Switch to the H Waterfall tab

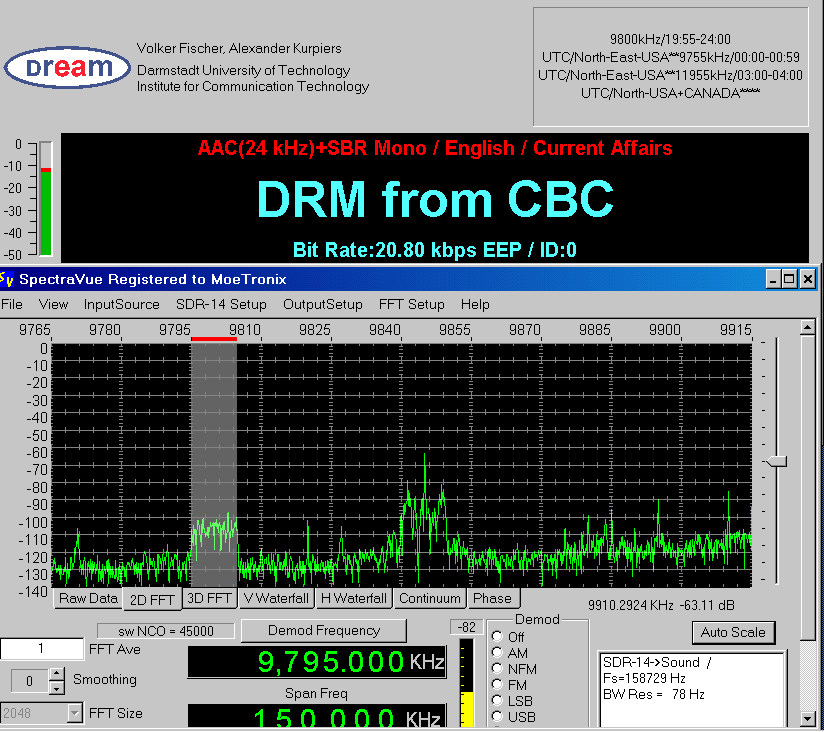354,598
